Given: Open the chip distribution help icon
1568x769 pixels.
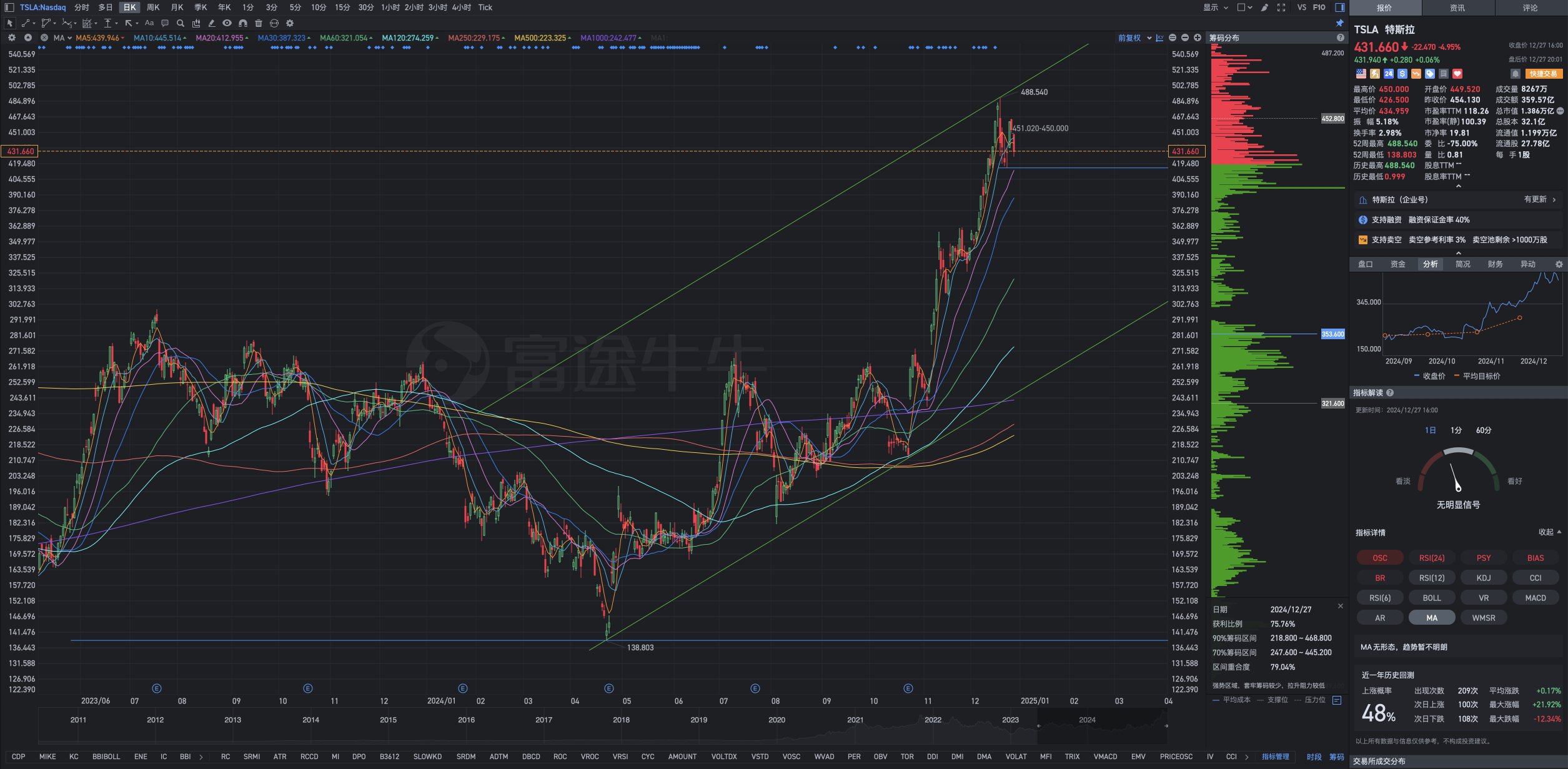Looking at the screenshot, I should click(x=1340, y=38).
